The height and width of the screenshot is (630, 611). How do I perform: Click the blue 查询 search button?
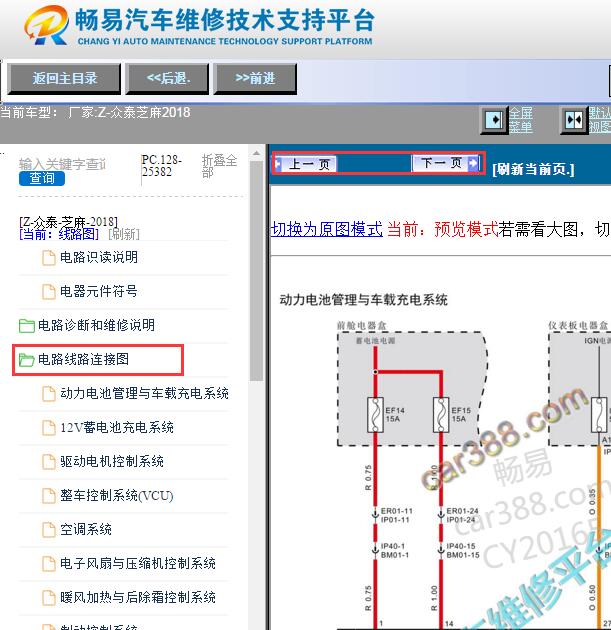(42, 178)
